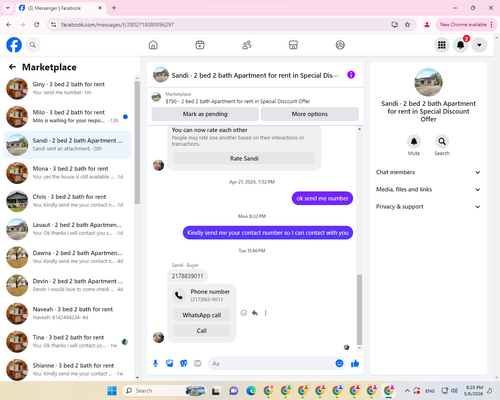Click the listing thumbnail in right panel
The height and width of the screenshot is (400, 500).
pos(428,82)
